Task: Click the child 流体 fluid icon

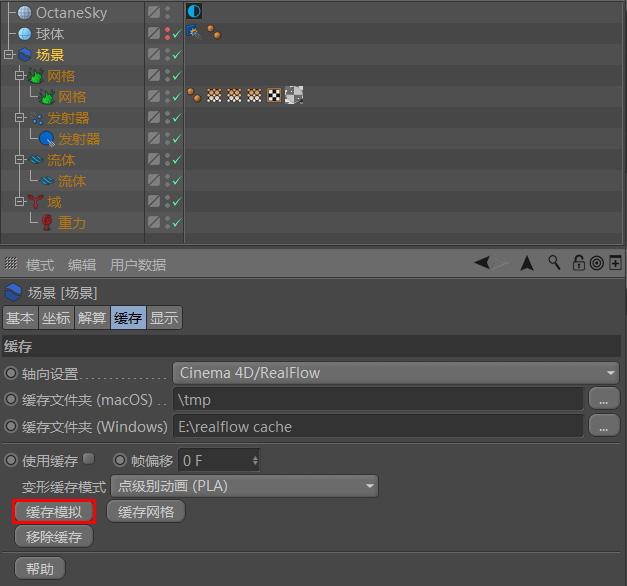Action: coord(47,181)
